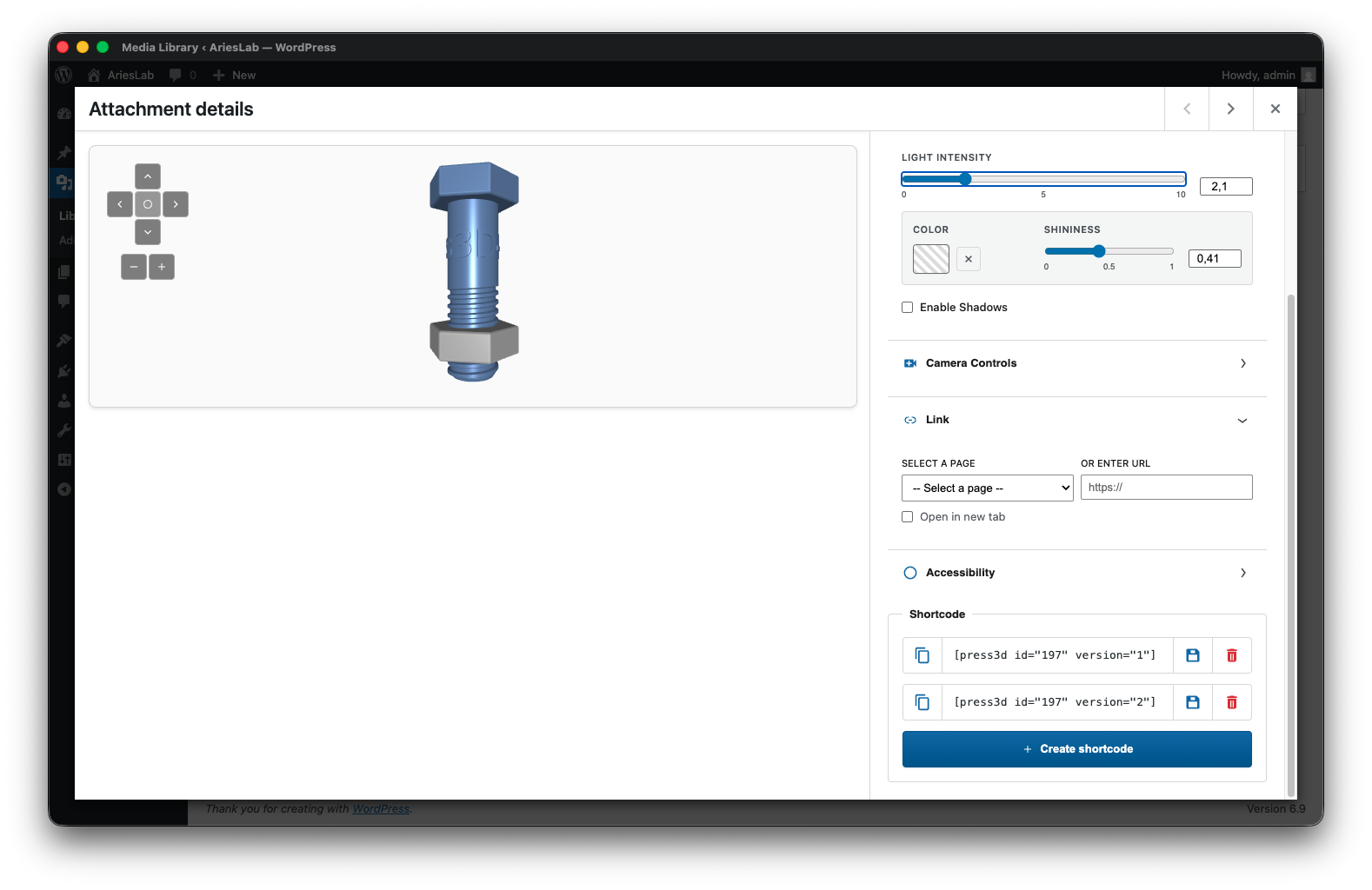Reset 3D view with center circle button
Image resolution: width=1372 pixels, height=890 pixels.
pos(148,204)
